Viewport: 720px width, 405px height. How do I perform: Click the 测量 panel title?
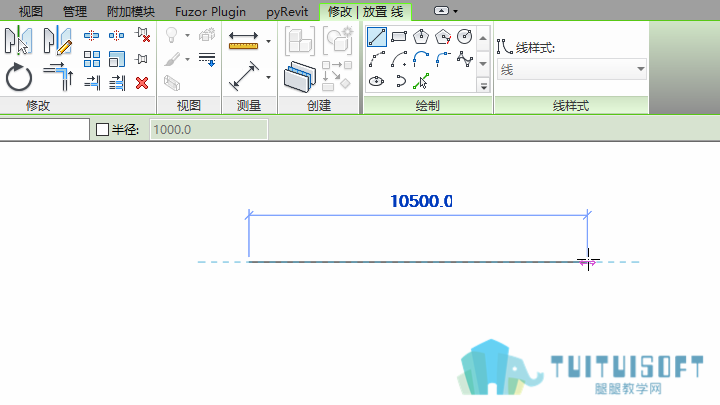pyautogui.click(x=249, y=106)
